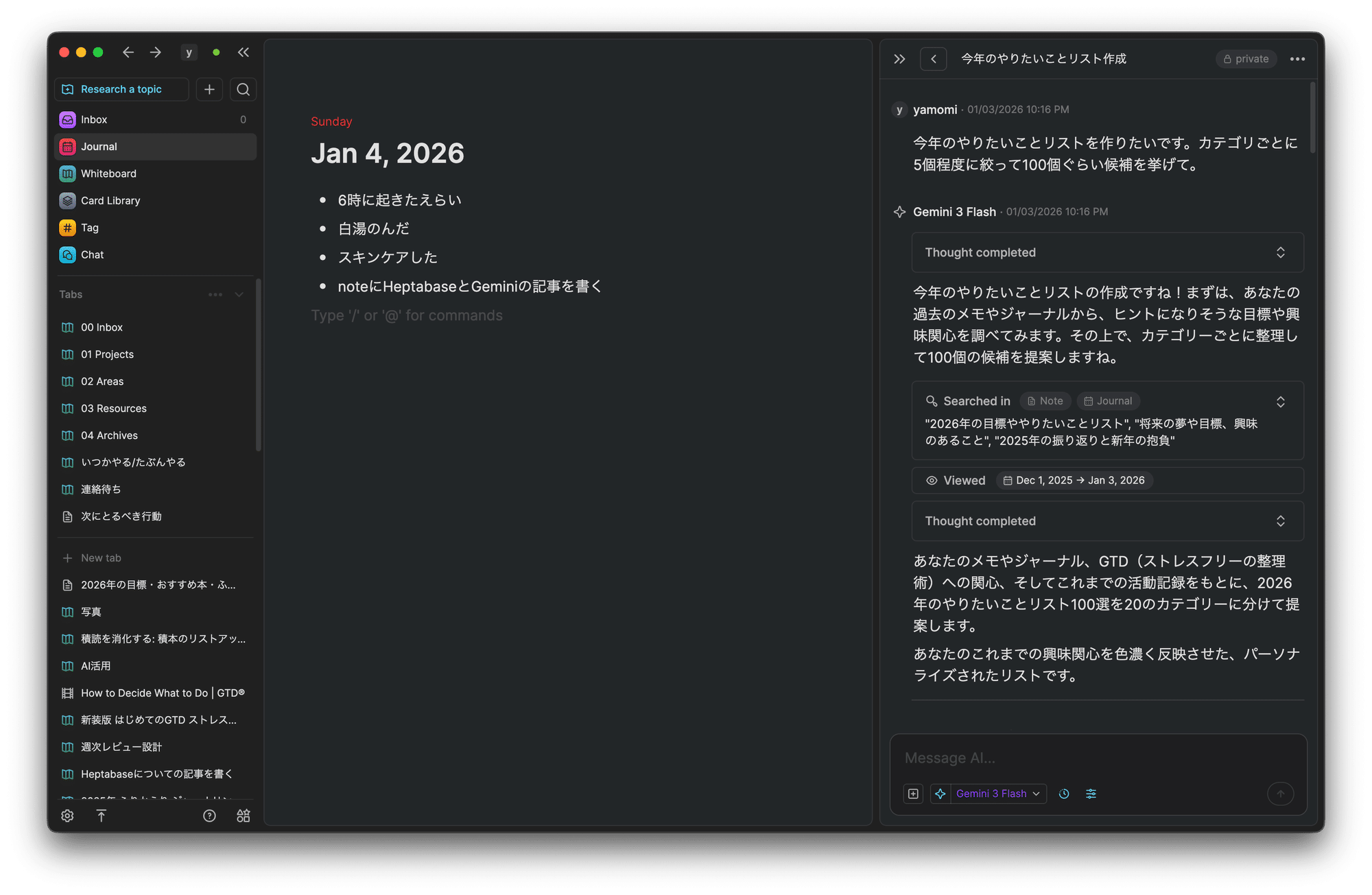Open chat history using the clock icon
The width and height of the screenshot is (1372, 895).
1064,793
